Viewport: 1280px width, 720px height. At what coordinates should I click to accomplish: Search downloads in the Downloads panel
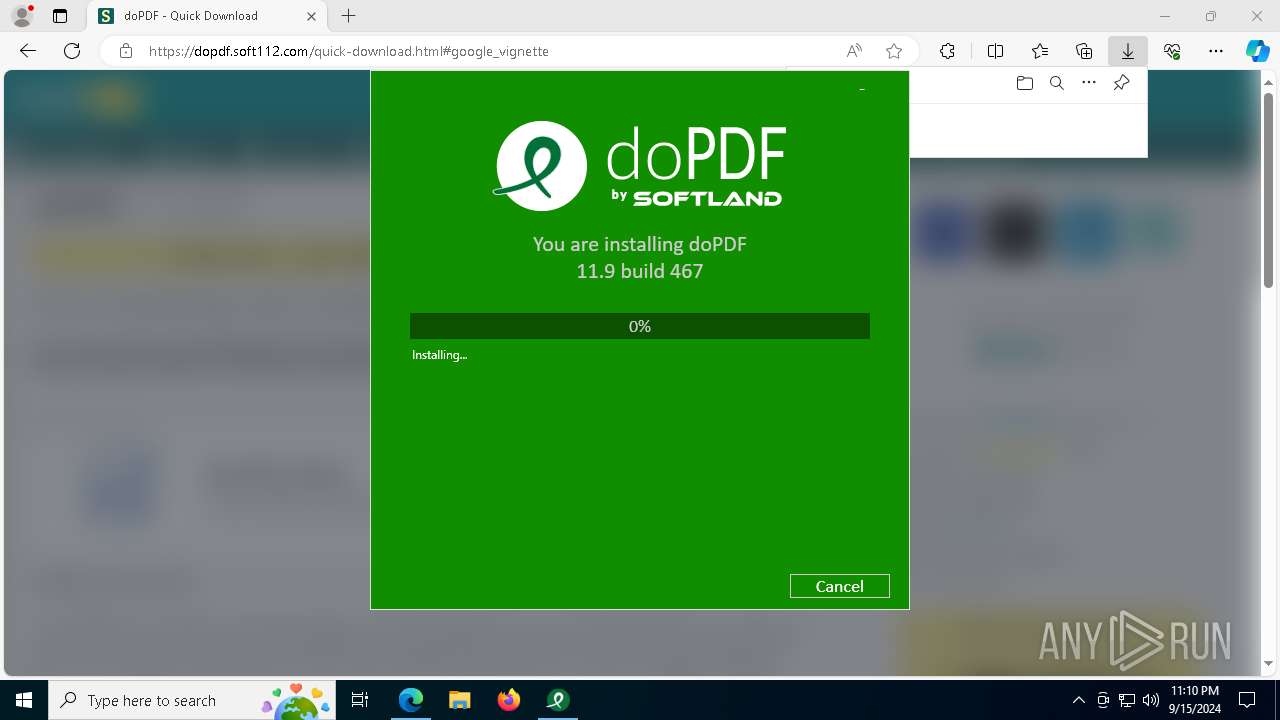(1056, 83)
